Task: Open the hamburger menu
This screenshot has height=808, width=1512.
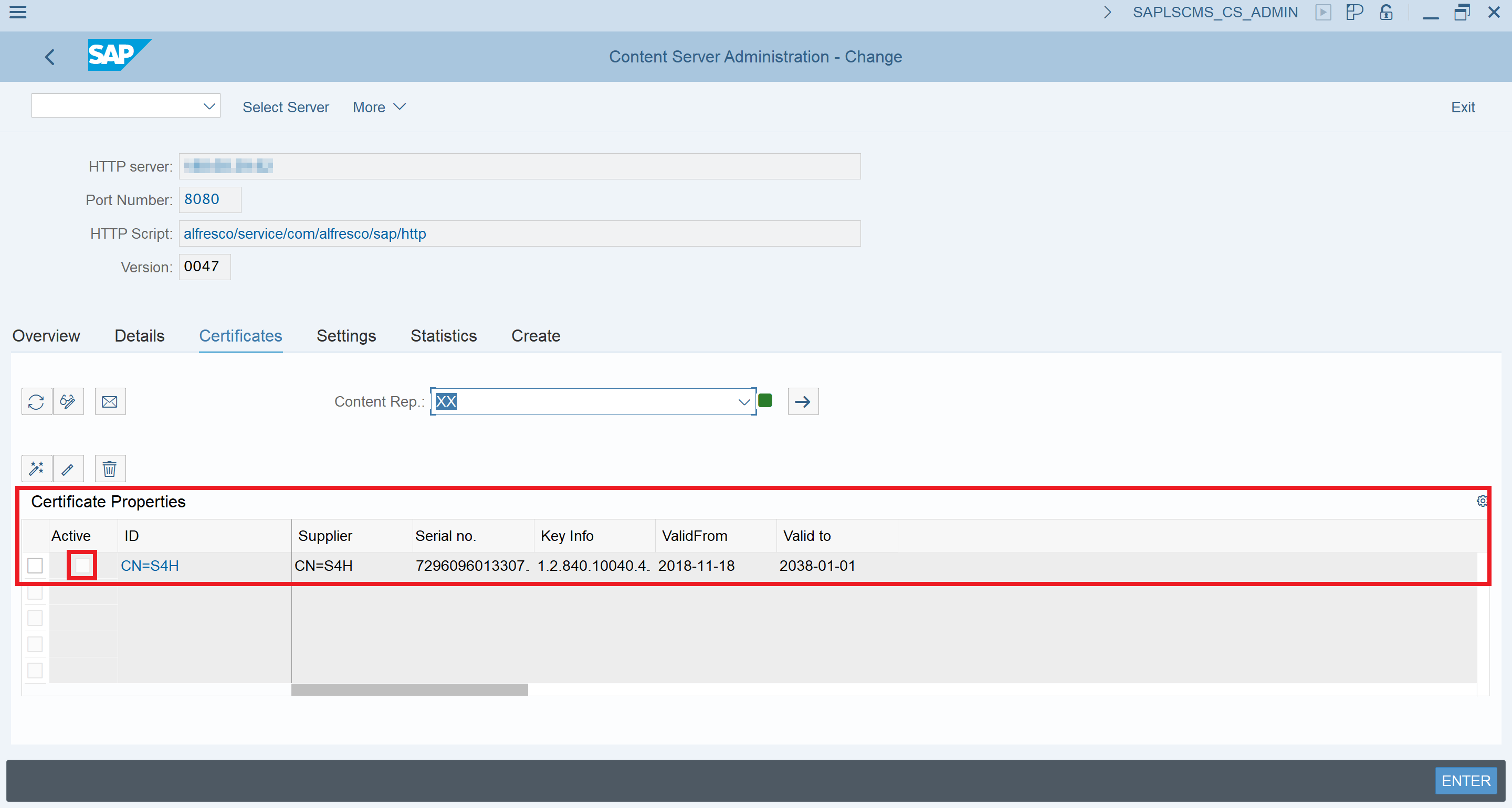Action: 18,12
